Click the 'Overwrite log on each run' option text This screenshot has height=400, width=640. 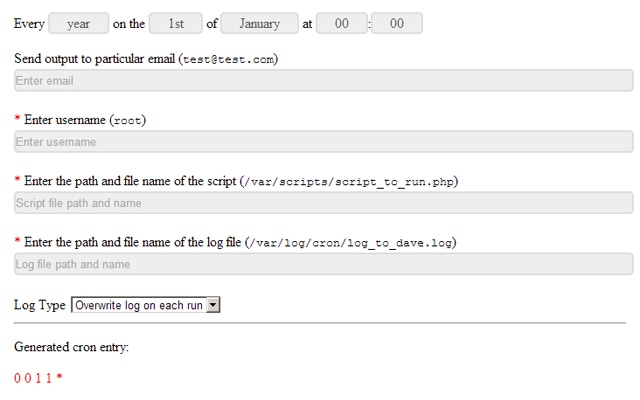coord(138,305)
